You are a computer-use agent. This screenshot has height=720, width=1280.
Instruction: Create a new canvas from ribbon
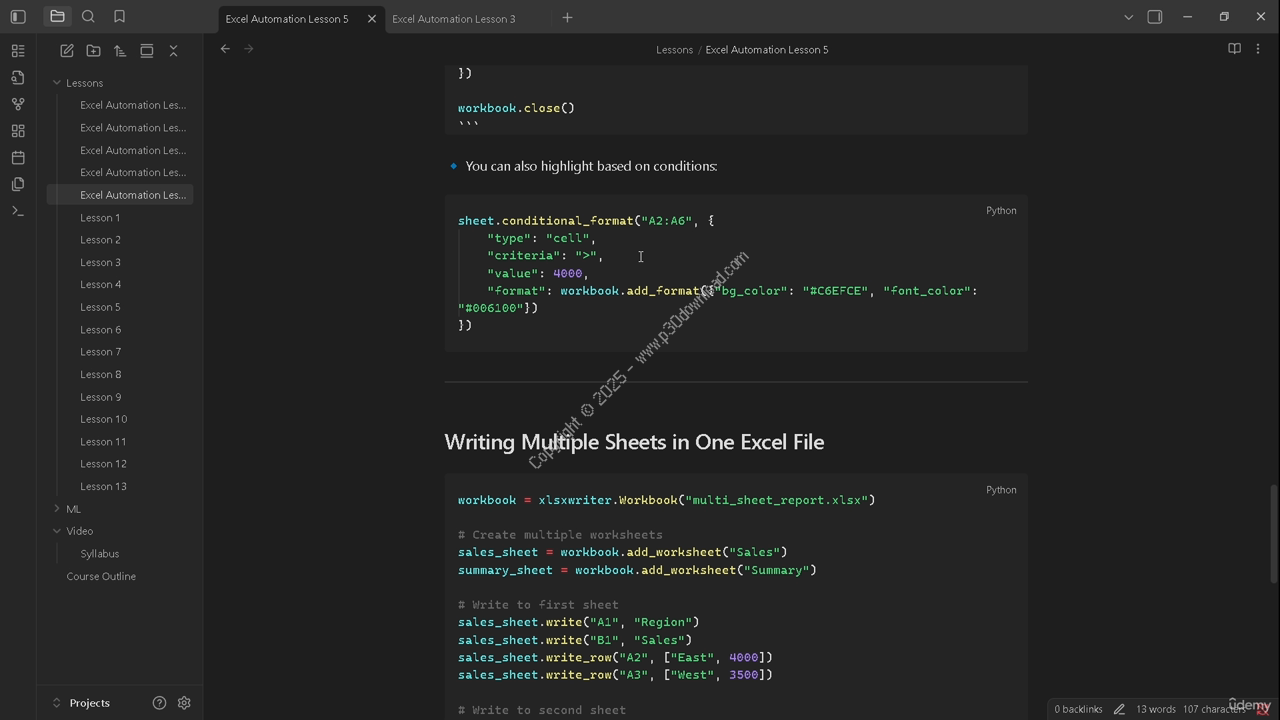[x=18, y=131]
